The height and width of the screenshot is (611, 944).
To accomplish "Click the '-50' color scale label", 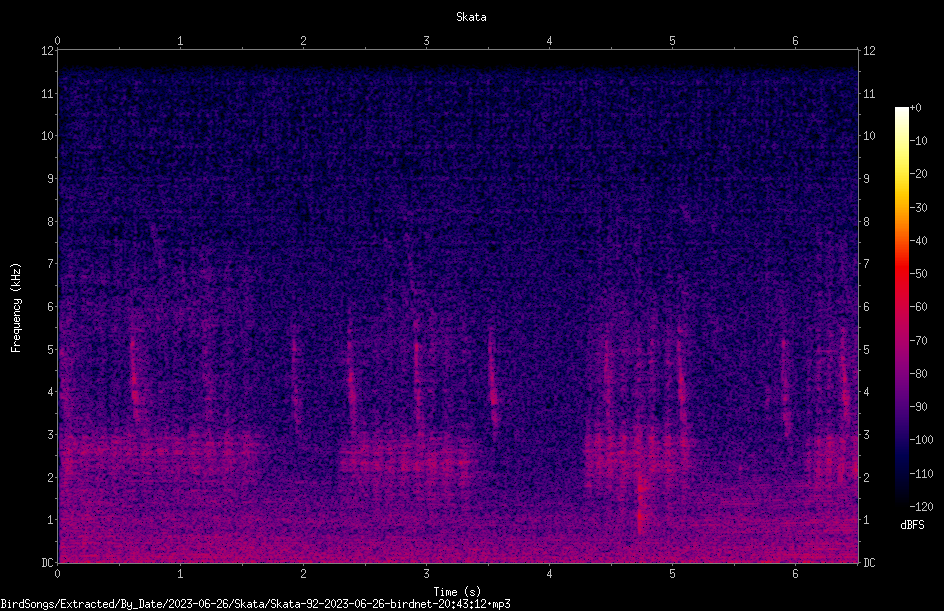I will [918, 274].
